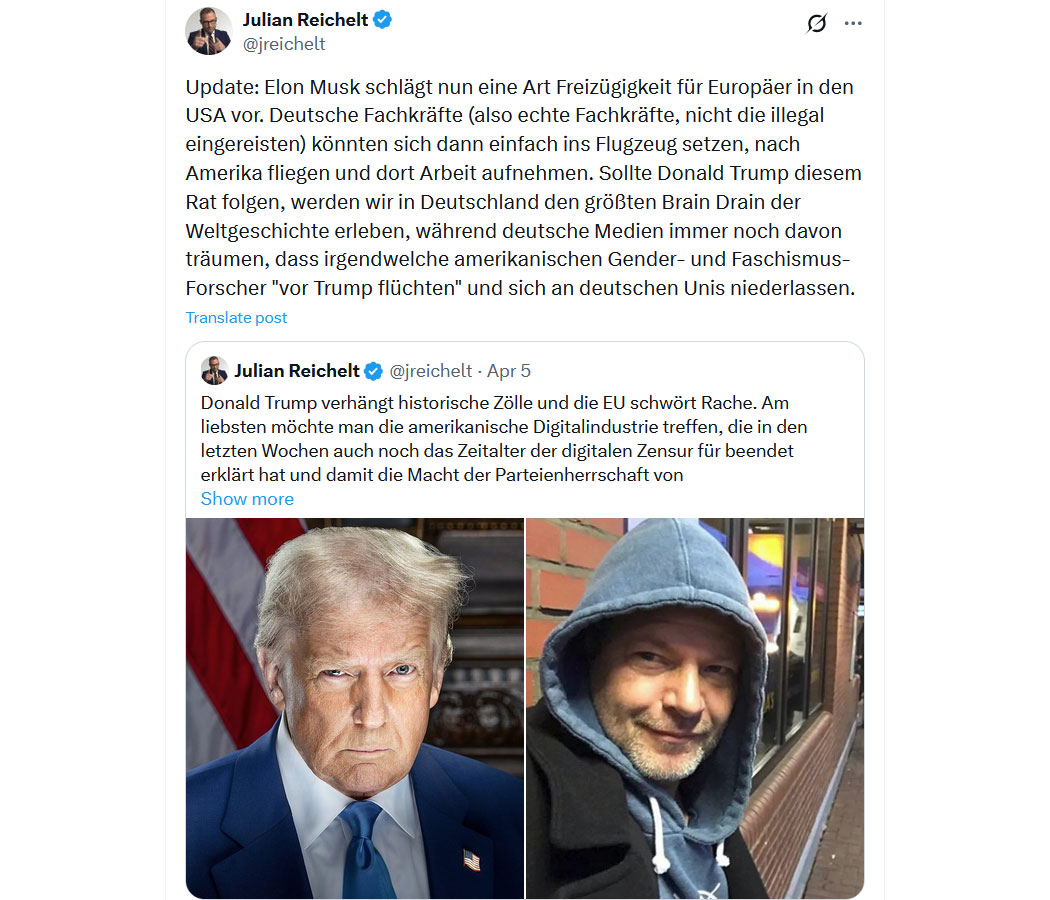
Task: Click small avatar in the quoted post
Action: 214,370
